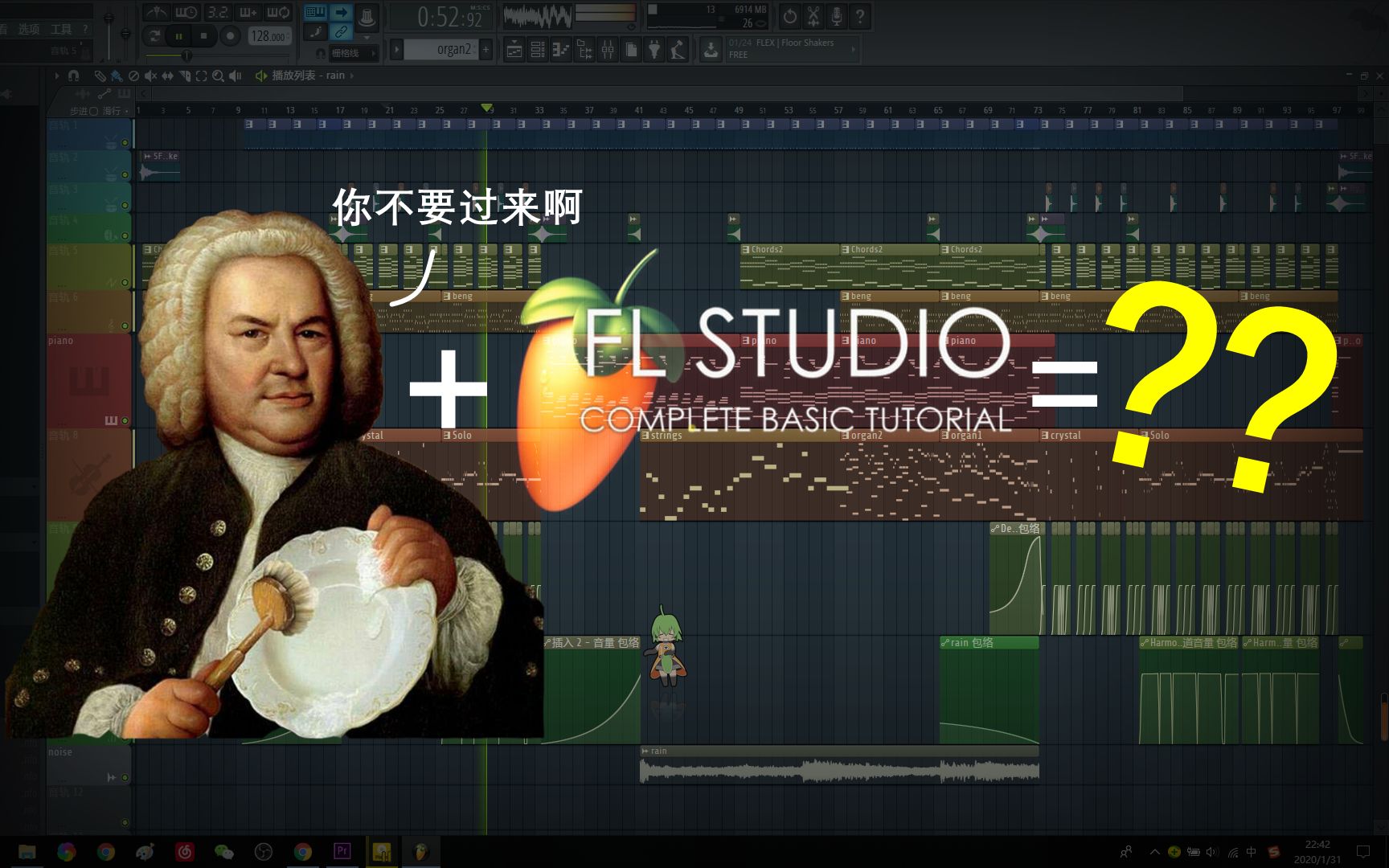Image resolution: width=1389 pixels, height=868 pixels.
Task: Mute the piano track green light
Action: tap(125, 420)
